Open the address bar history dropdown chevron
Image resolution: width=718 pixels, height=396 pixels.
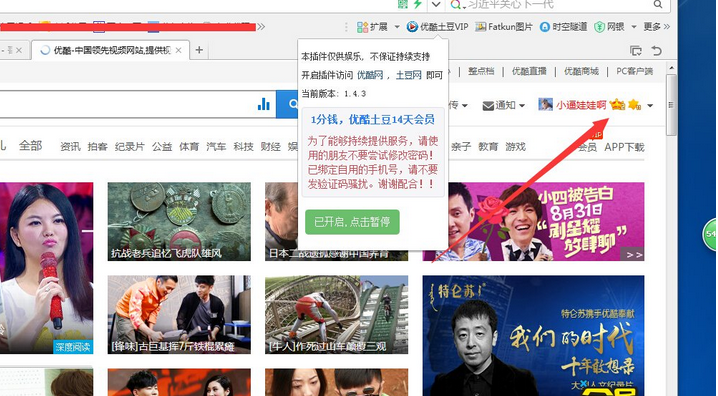(x=436, y=4)
